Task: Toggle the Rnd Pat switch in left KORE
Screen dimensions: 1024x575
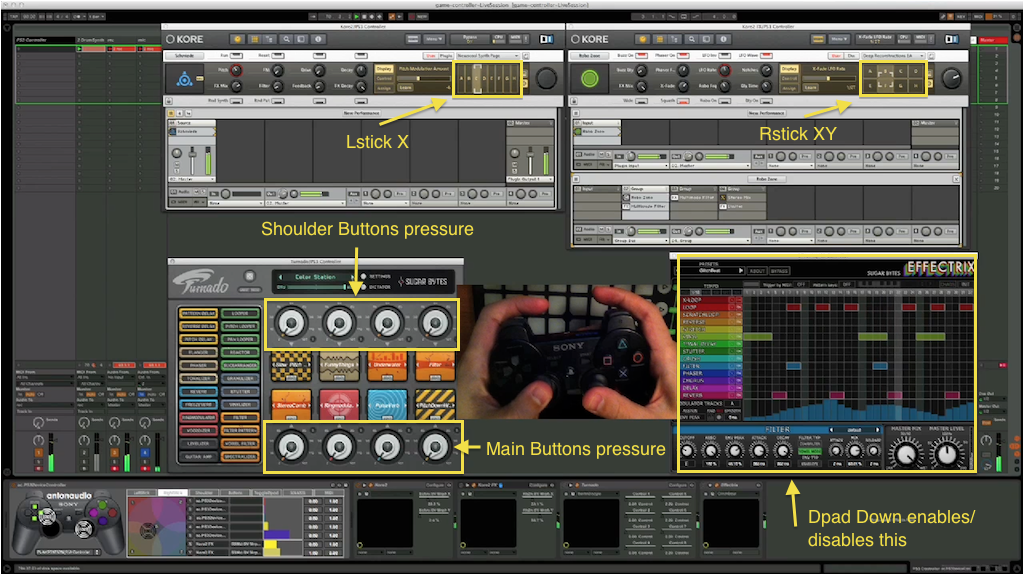Action: tap(278, 101)
